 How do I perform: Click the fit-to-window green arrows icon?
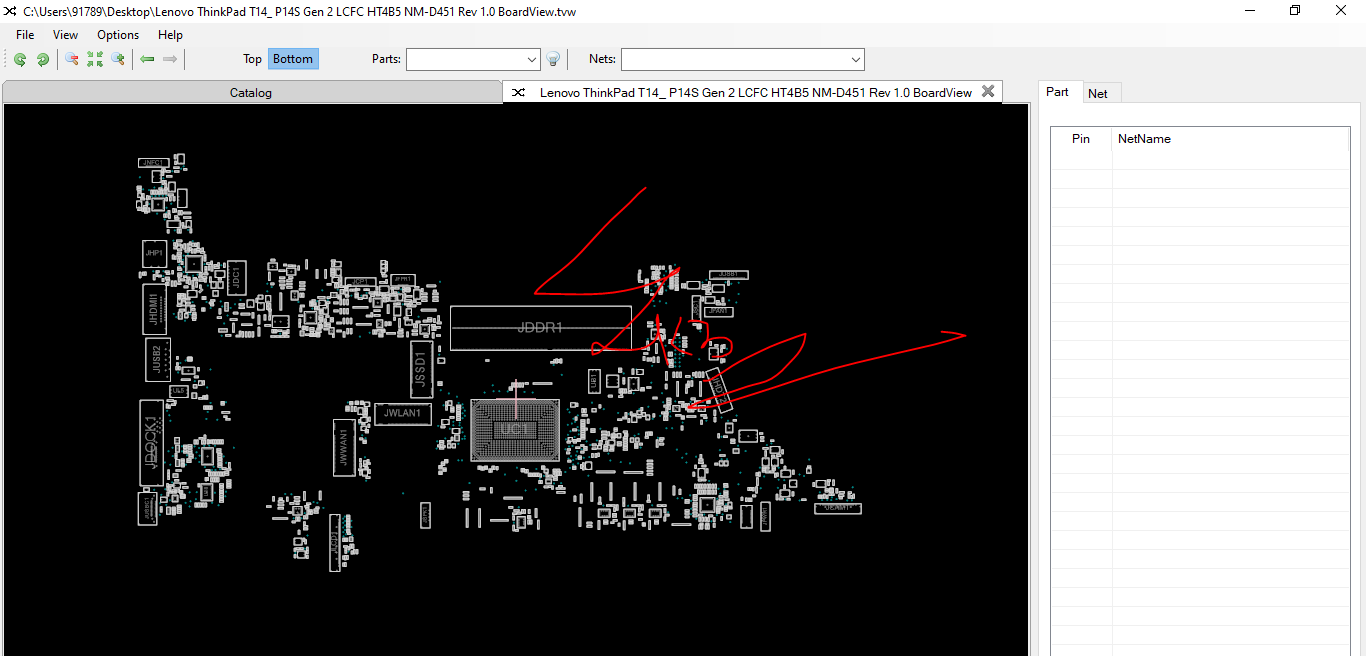pyautogui.click(x=95, y=59)
